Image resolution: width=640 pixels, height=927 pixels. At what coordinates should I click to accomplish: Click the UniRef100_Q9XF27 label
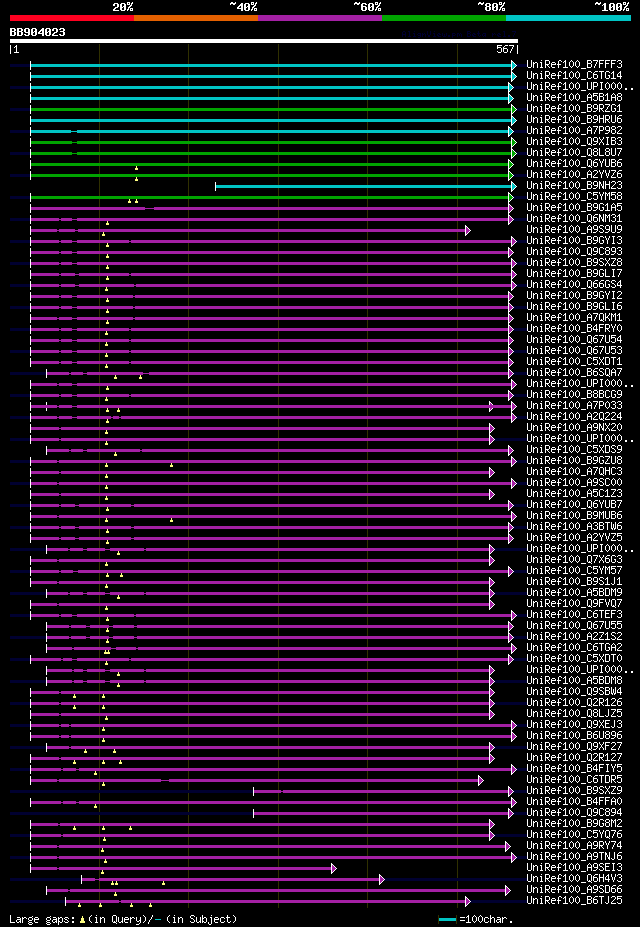pos(574,747)
